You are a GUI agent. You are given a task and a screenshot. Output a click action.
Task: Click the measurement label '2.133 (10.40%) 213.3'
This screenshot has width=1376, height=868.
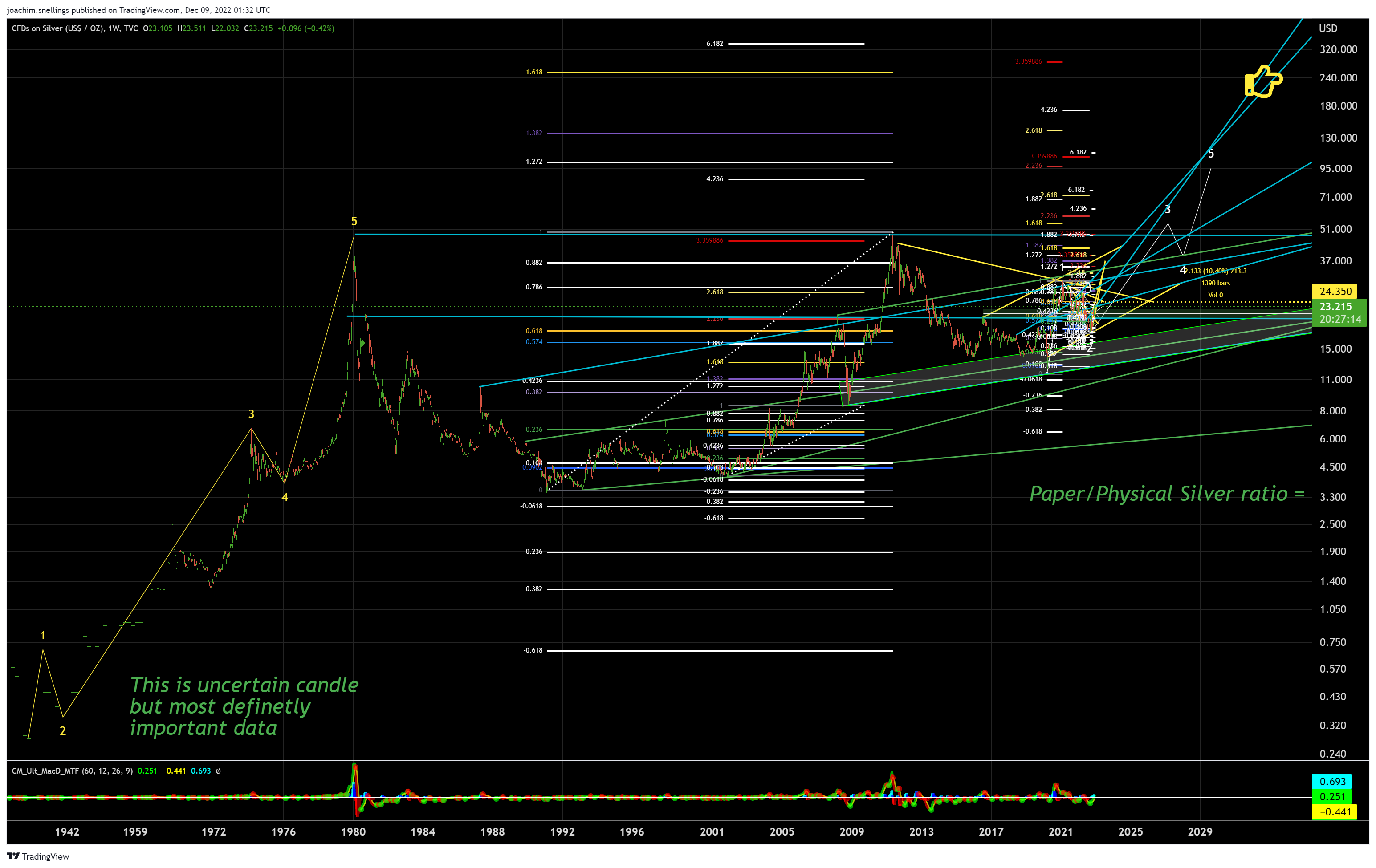[1216, 271]
